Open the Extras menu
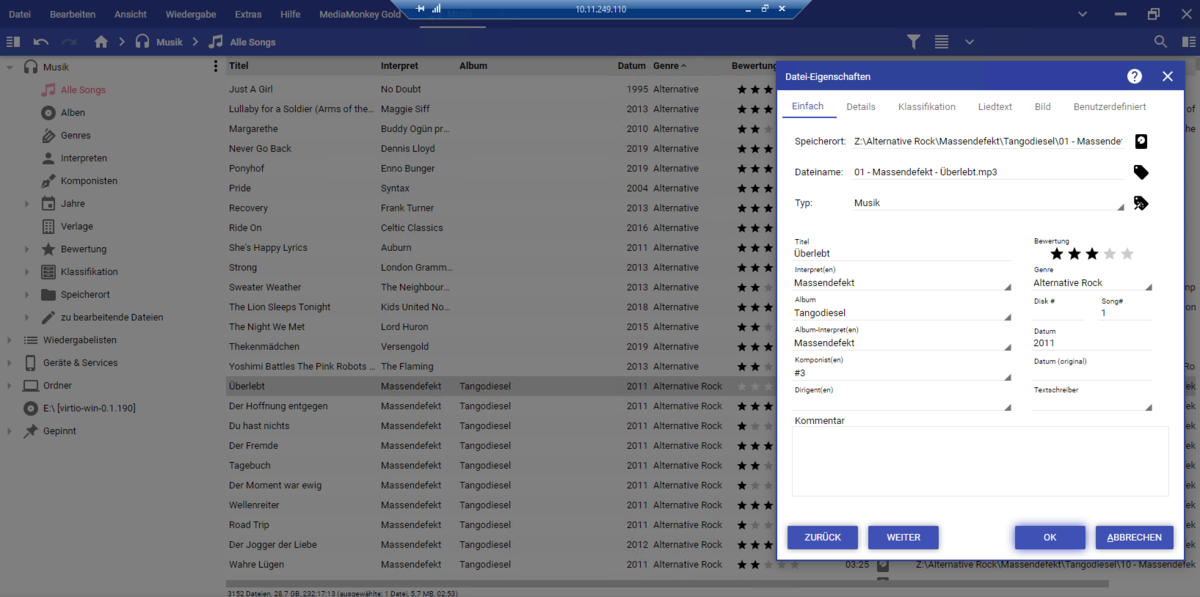Screen dimensions: 1200x597 click(247, 14)
